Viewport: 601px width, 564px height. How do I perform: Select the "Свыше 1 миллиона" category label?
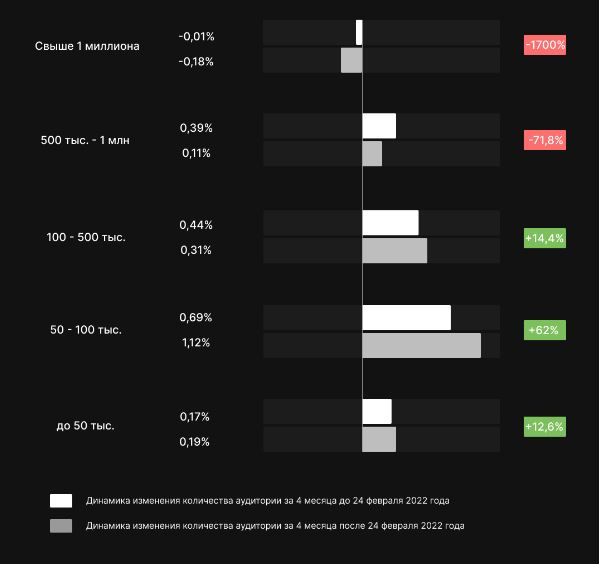87,46
